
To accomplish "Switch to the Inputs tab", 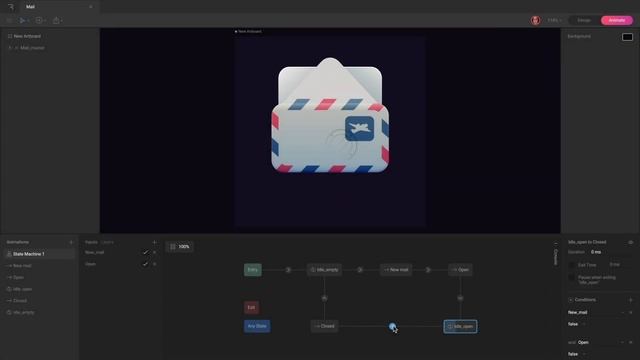I will (x=91, y=242).
